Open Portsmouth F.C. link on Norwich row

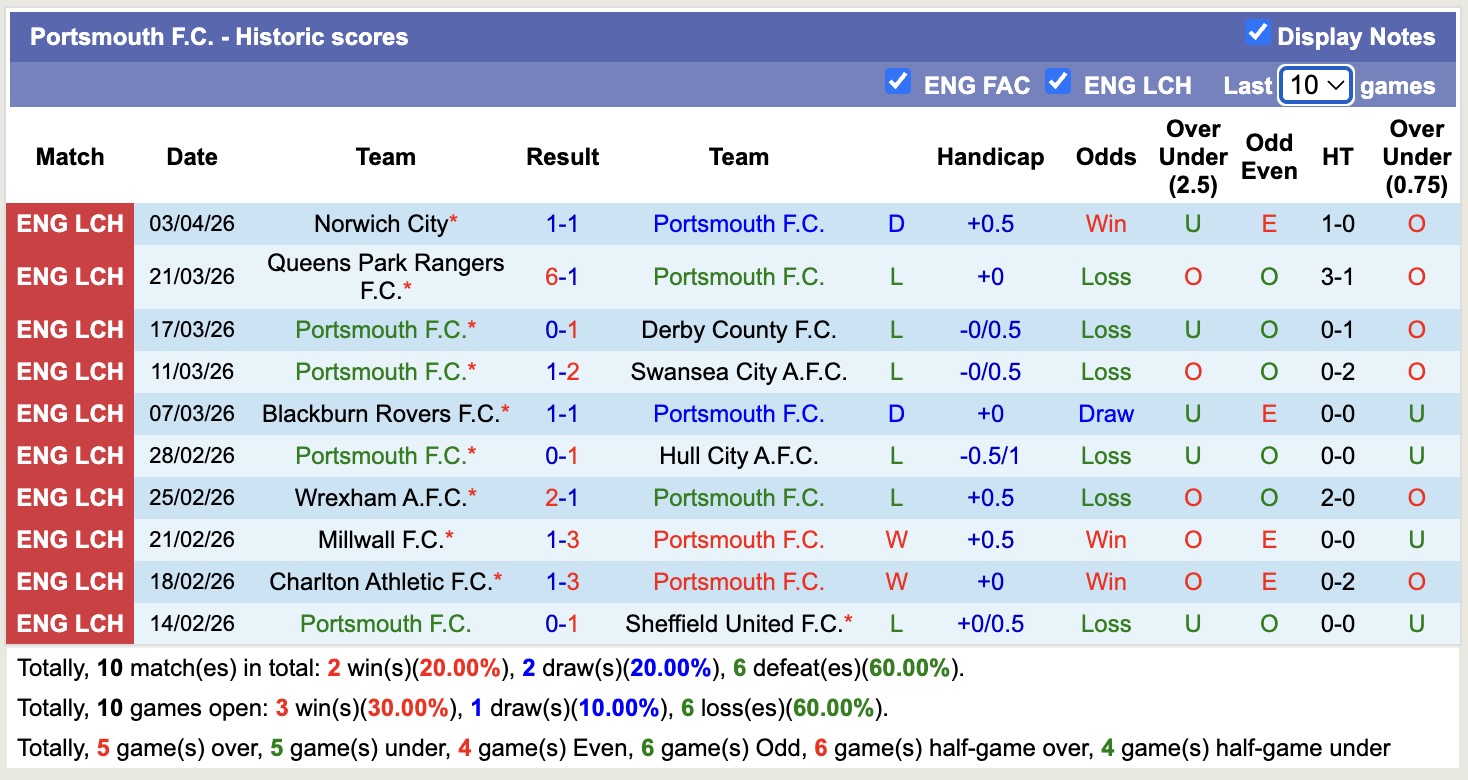tap(738, 224)
